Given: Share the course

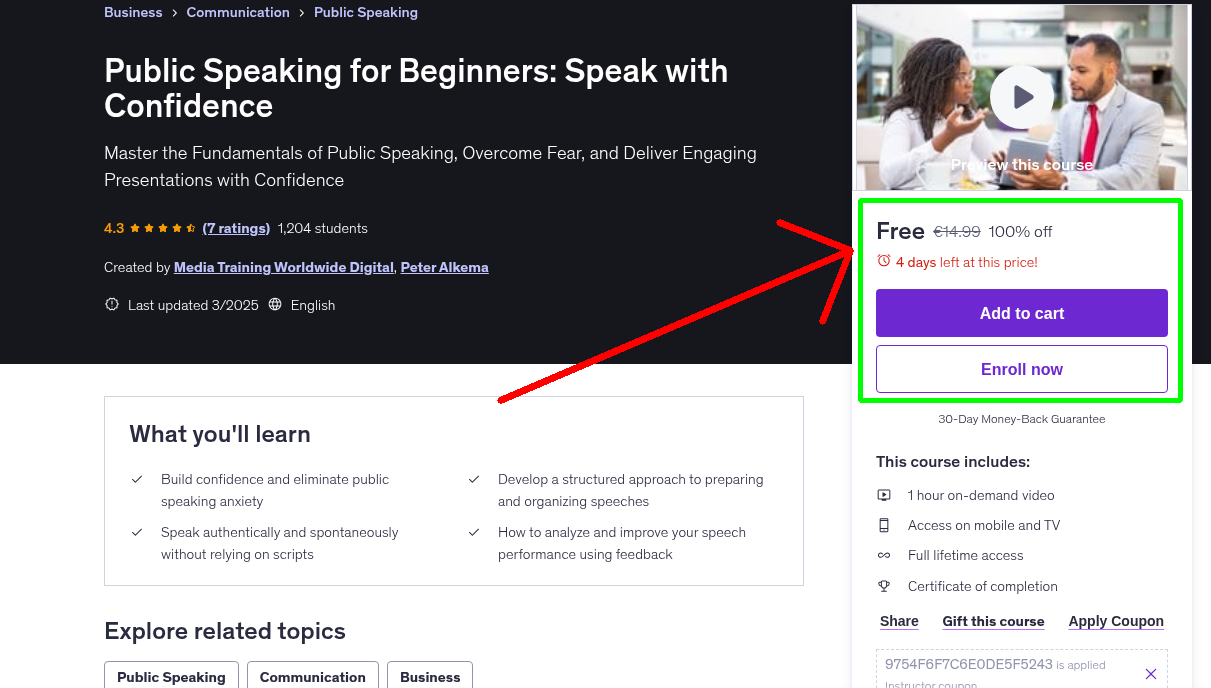Looking at the screenshot, I should [x=898, y=621].
